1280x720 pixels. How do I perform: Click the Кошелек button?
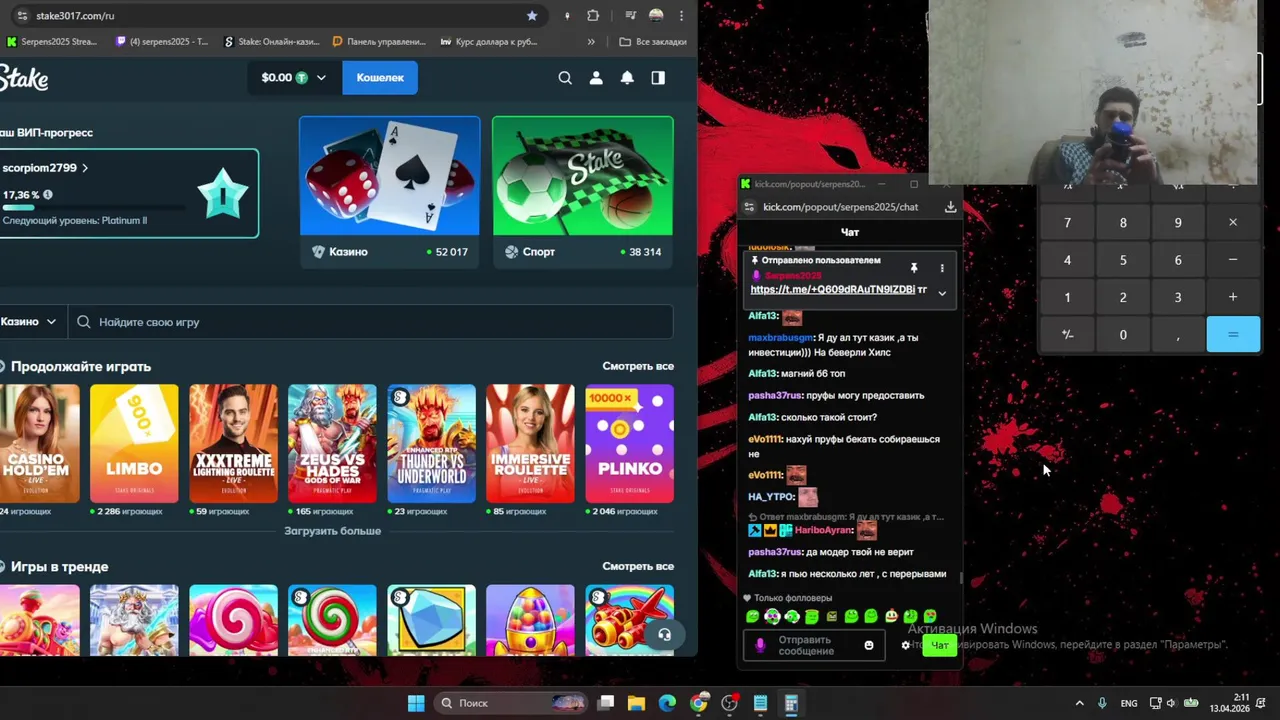[380, 78]
